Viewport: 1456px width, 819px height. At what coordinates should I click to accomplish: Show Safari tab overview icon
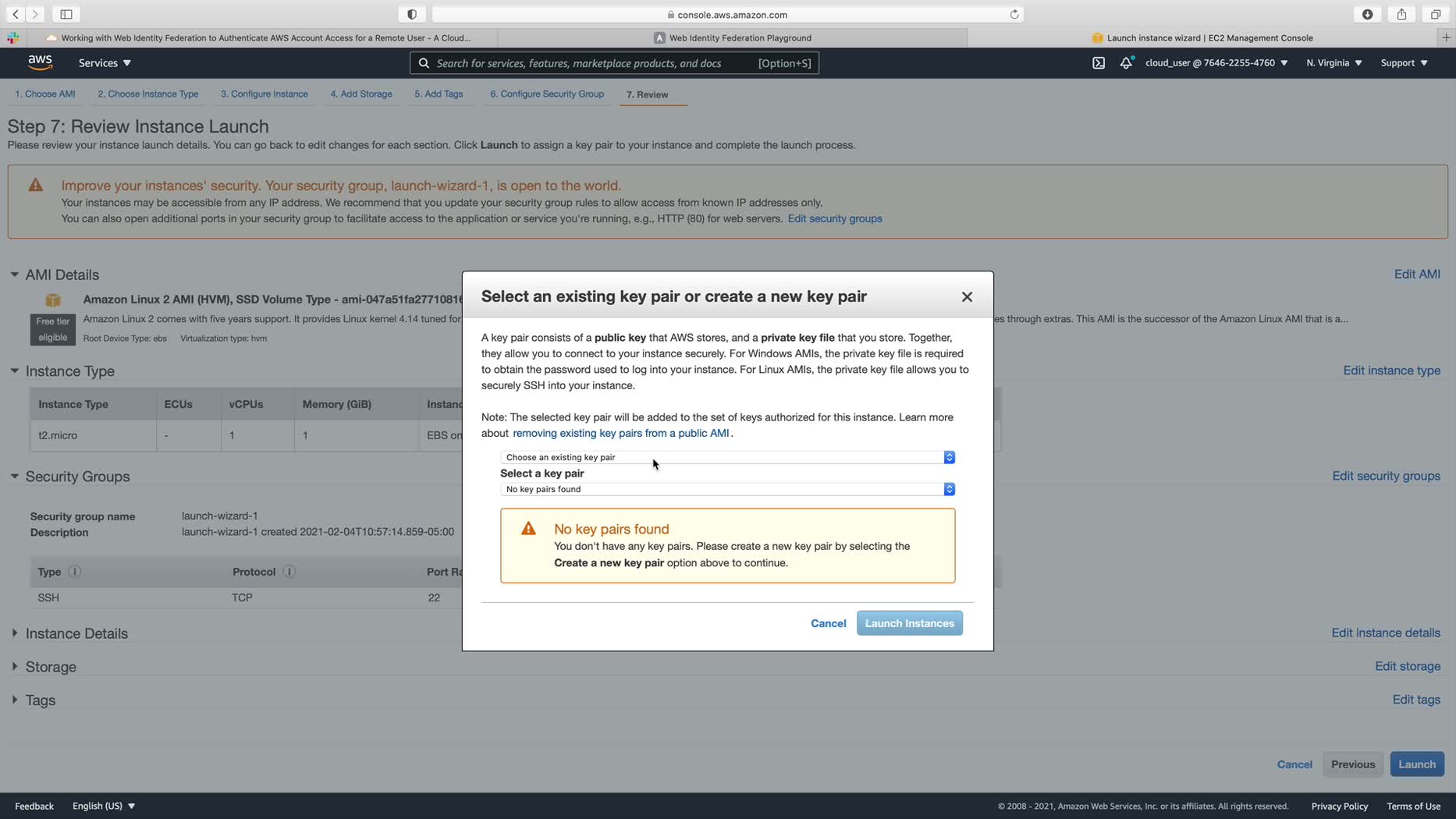click(1435, 14)
